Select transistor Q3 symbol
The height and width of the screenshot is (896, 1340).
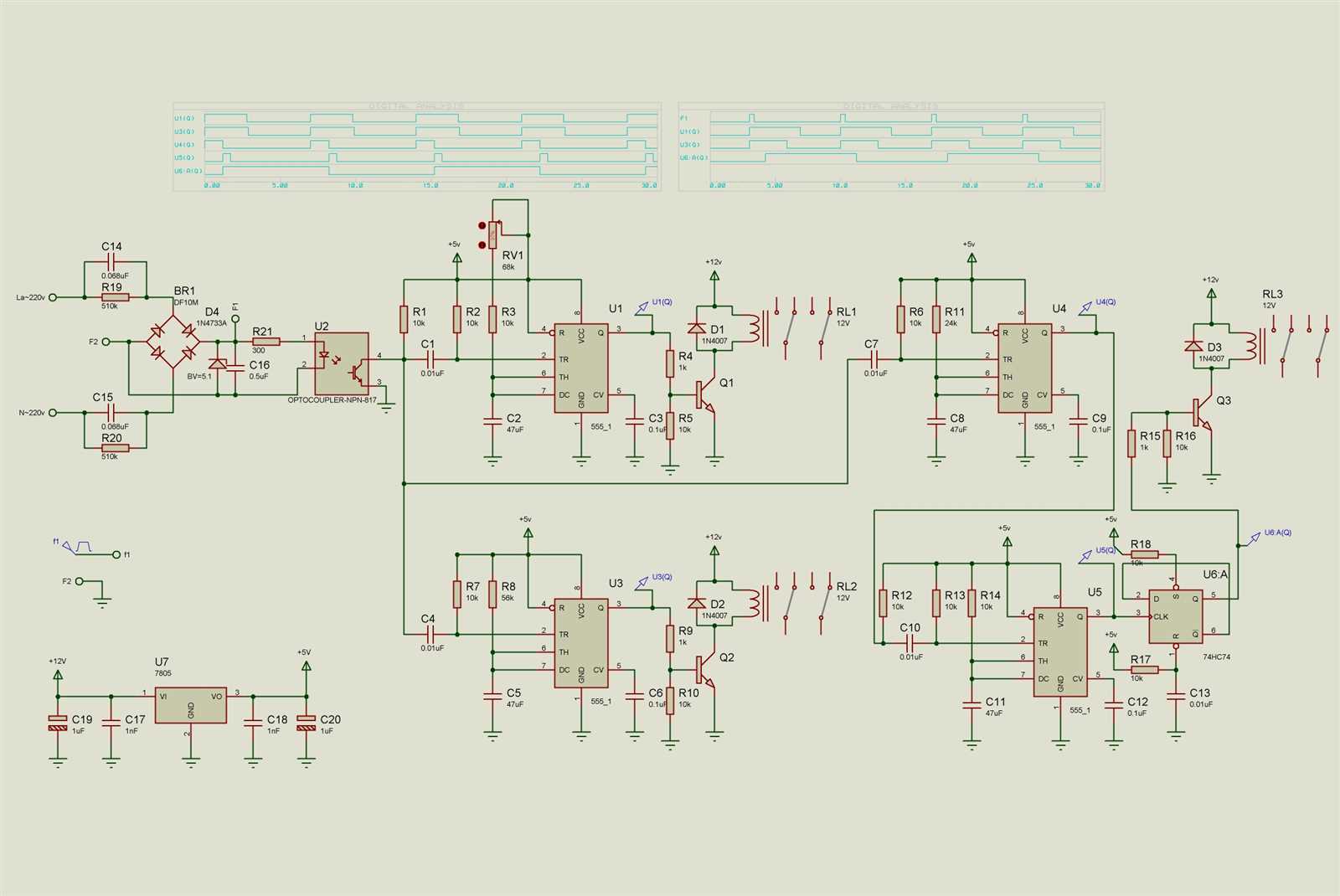(x=1203, y=412)
